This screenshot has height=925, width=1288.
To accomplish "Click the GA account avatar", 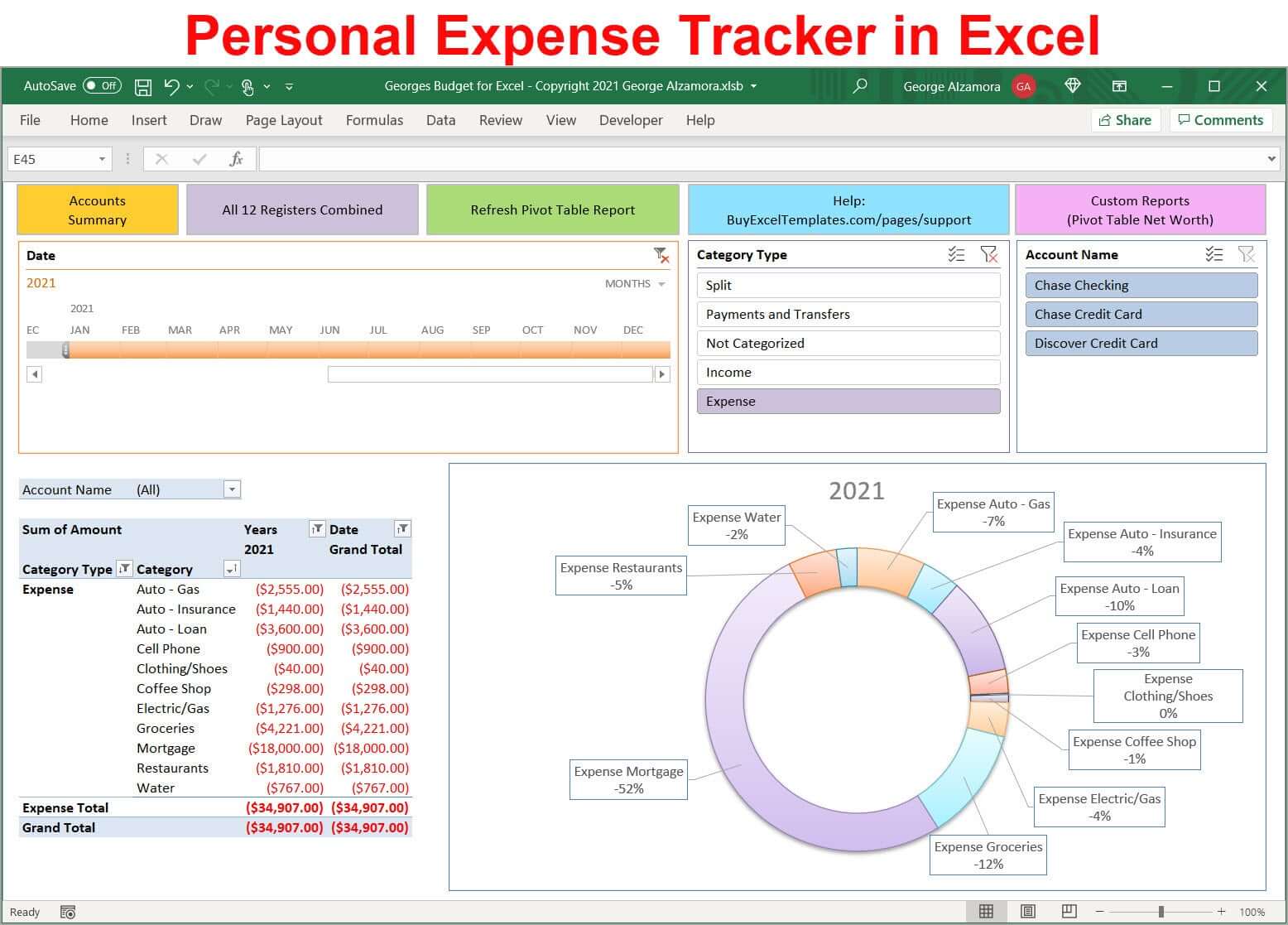I will [1023, 86].
